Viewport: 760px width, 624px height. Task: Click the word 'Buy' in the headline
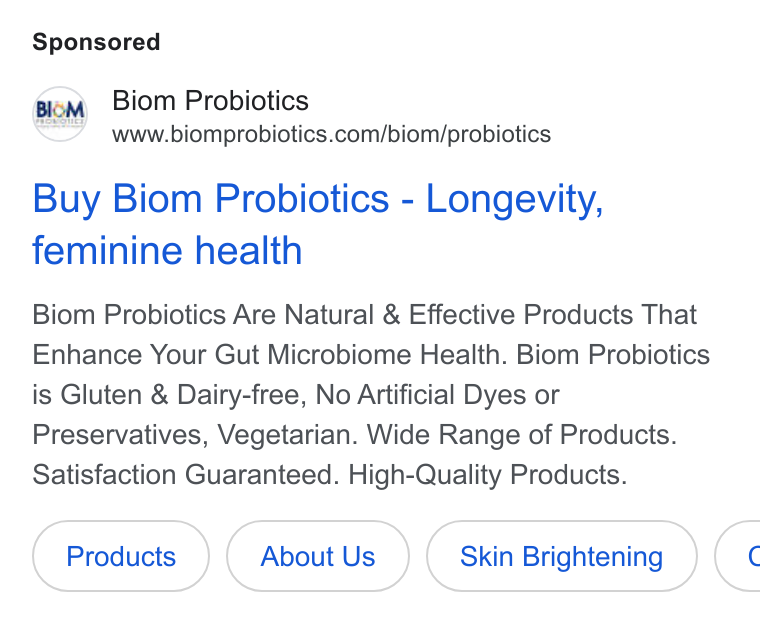tap(66, 199)
